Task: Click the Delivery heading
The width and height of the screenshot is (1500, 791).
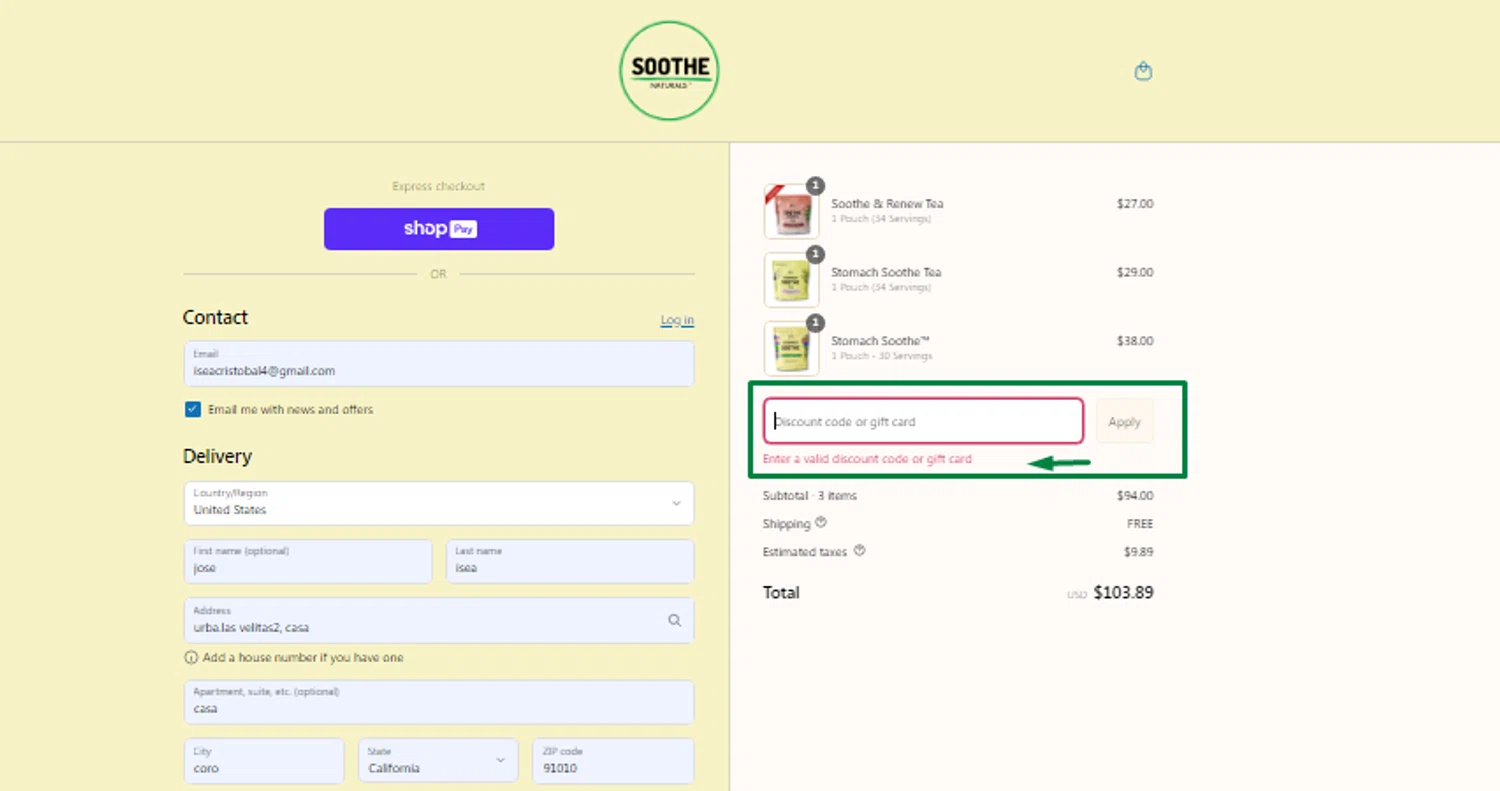Action: pyautogui.click(x=217, y=456)
